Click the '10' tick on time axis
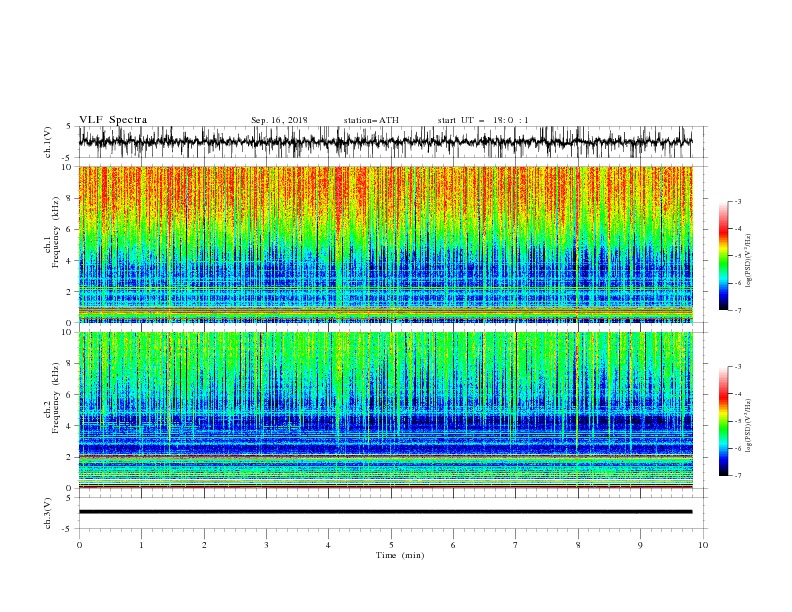Screen dimensions: 792x612 (703, 545)
